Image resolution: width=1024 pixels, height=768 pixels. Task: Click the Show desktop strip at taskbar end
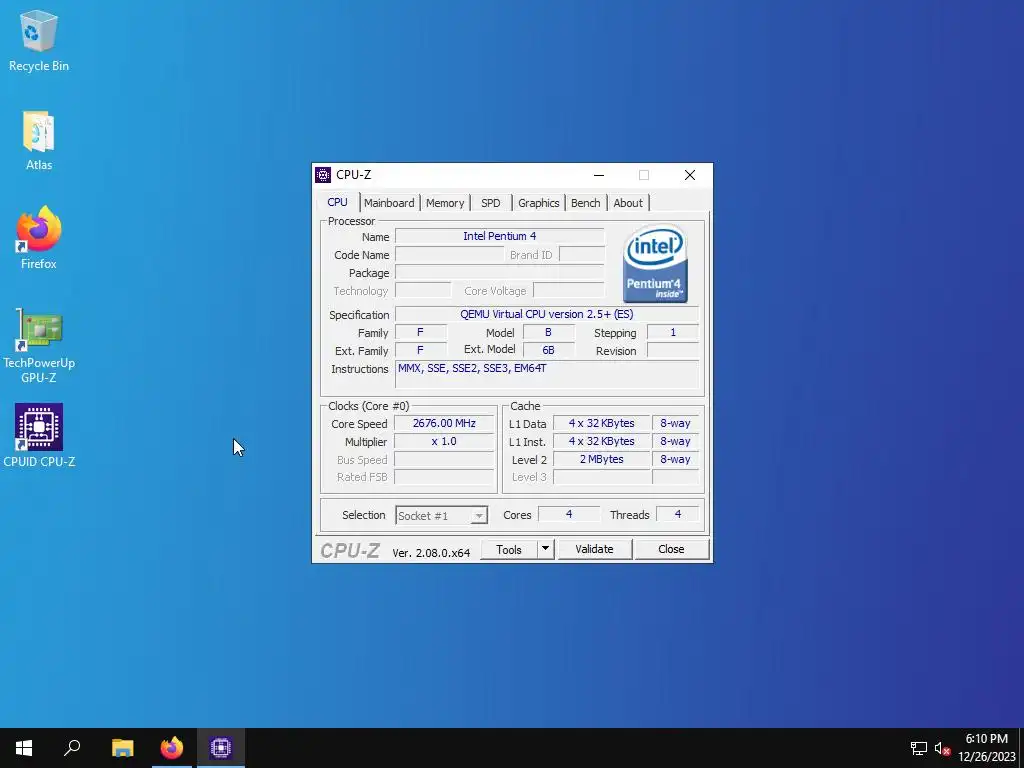(x=1021, y=748)
